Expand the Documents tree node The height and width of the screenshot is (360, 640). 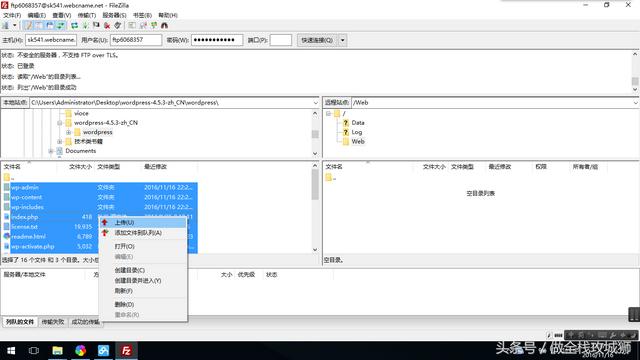[51, 151]
